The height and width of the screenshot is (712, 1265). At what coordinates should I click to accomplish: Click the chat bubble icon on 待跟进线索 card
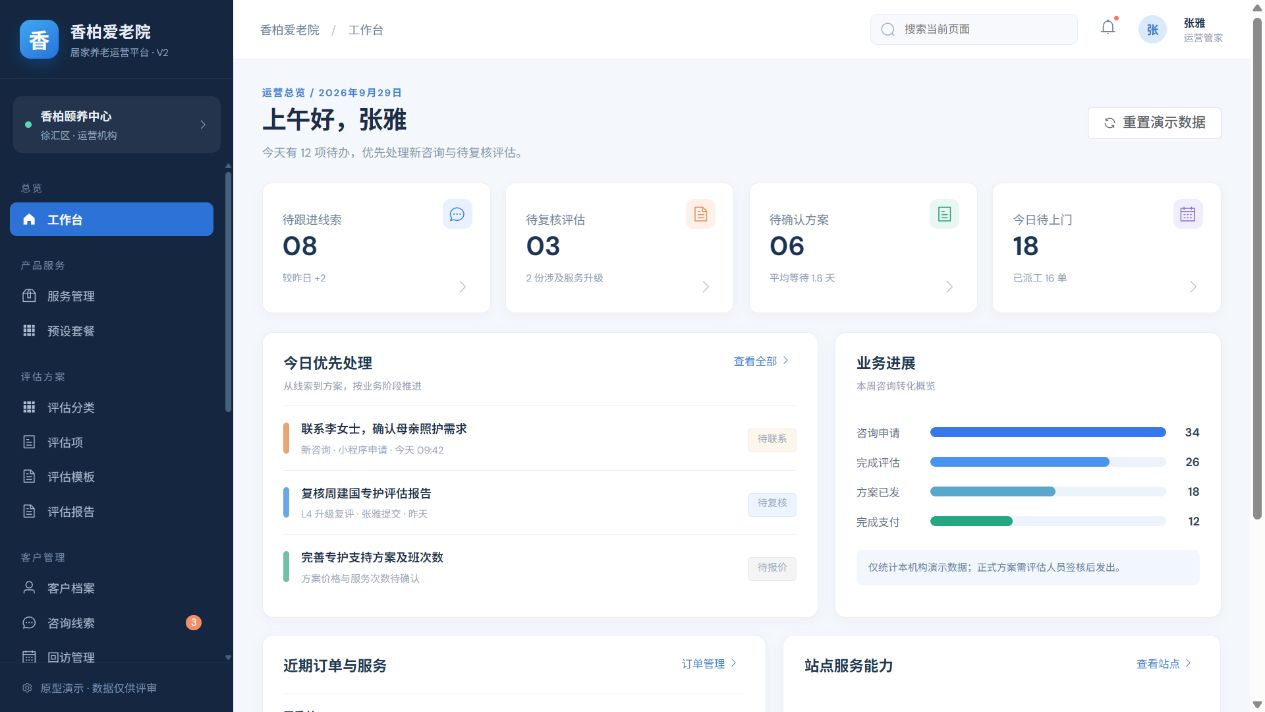pos(457,214)
